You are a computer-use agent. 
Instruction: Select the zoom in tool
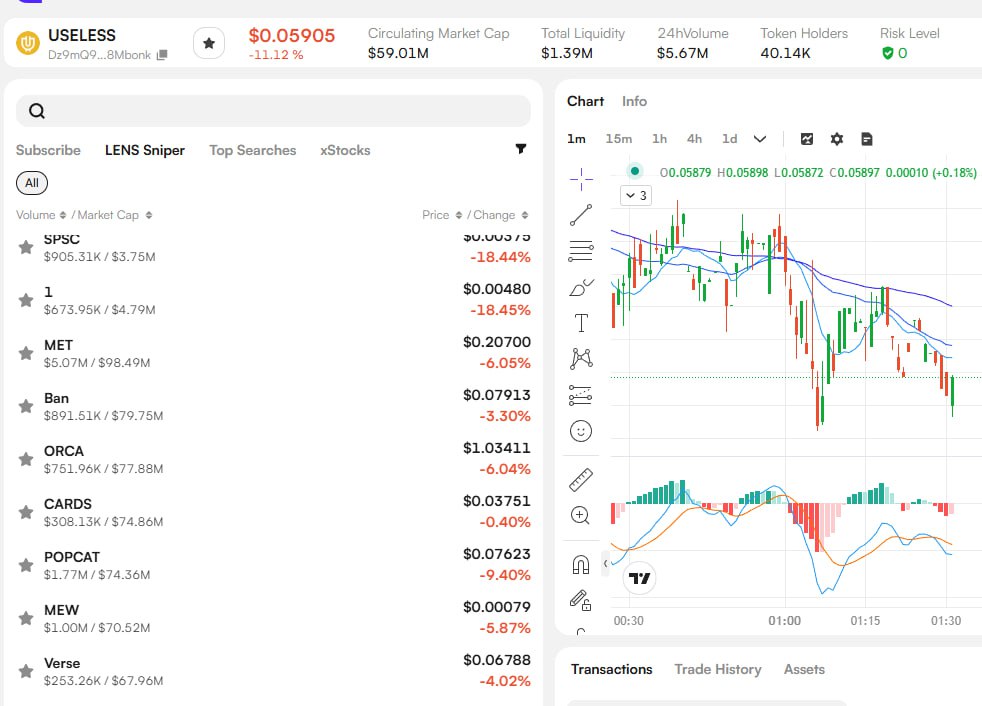[581, 515]
